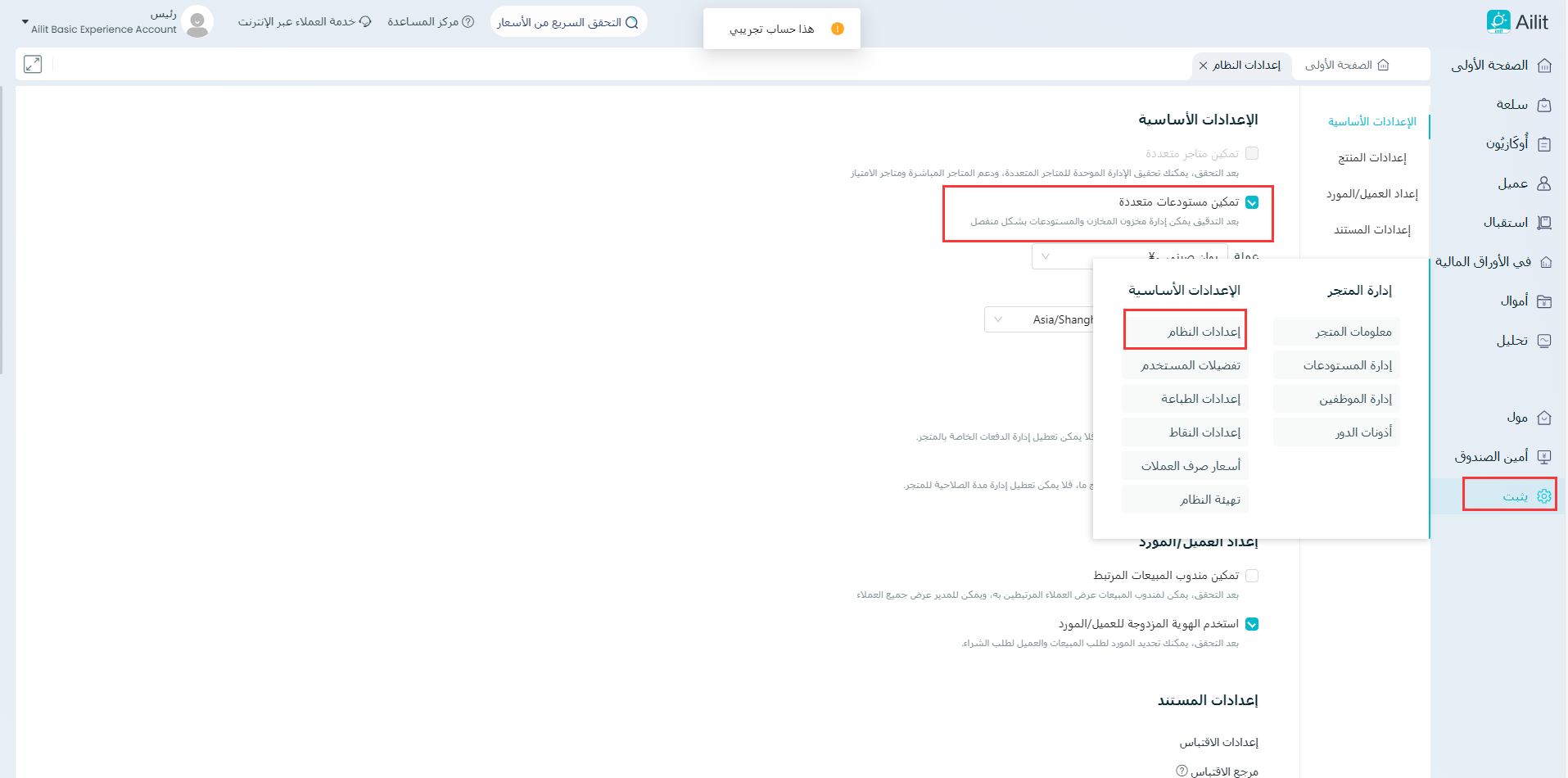The image size is (1568, 778).
Task: Disable the multi-warehouse checkbox
Action: coord(1252,202)
